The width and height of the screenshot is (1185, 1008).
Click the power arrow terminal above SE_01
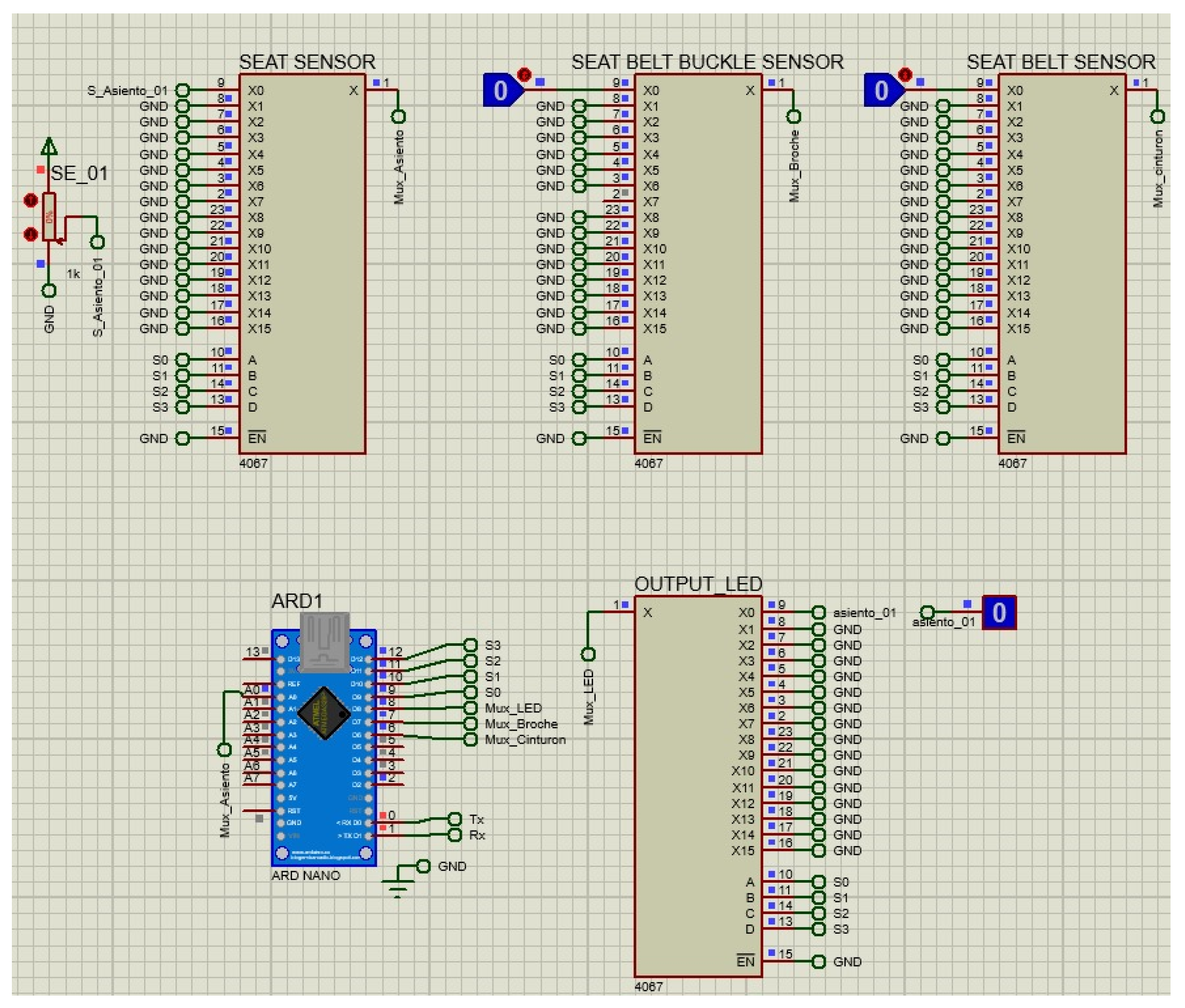click(x=49, y=147)
